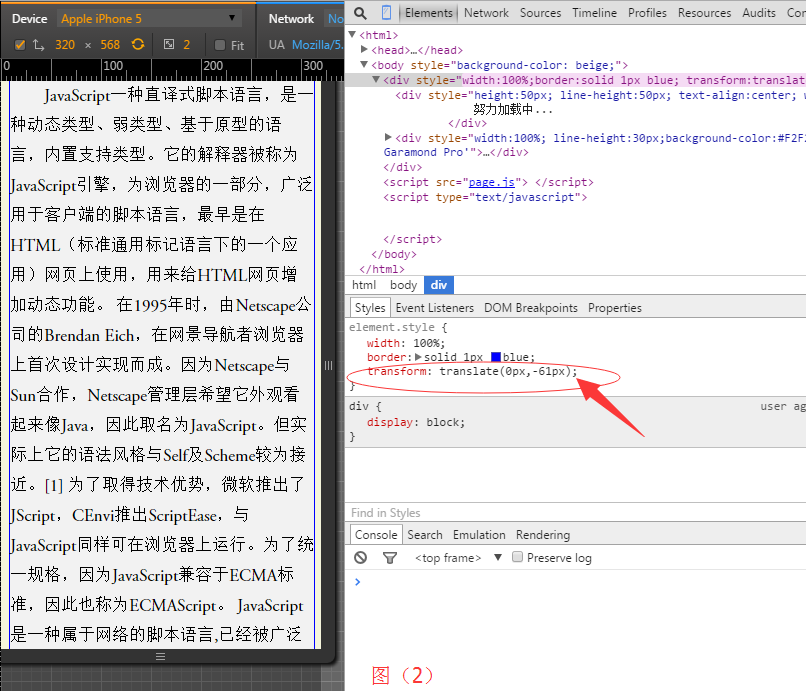The width and height of the screenshot is (806, 691).
Task: Swap dimensions using the rotate arrows icon
Action: [39, 45]
